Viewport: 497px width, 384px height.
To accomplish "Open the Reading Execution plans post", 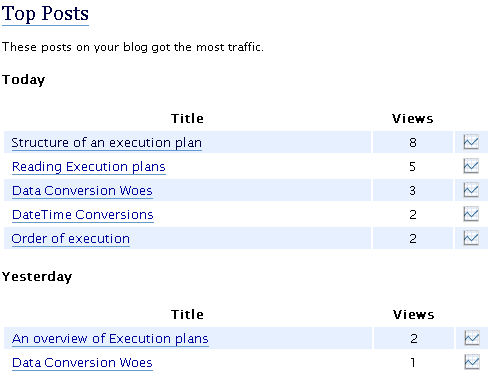I will 89,167.
